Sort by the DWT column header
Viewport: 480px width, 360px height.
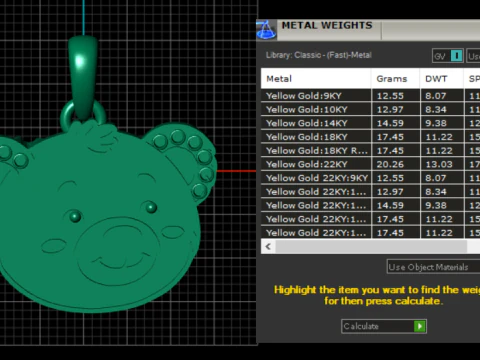click(x=442, y=79)
